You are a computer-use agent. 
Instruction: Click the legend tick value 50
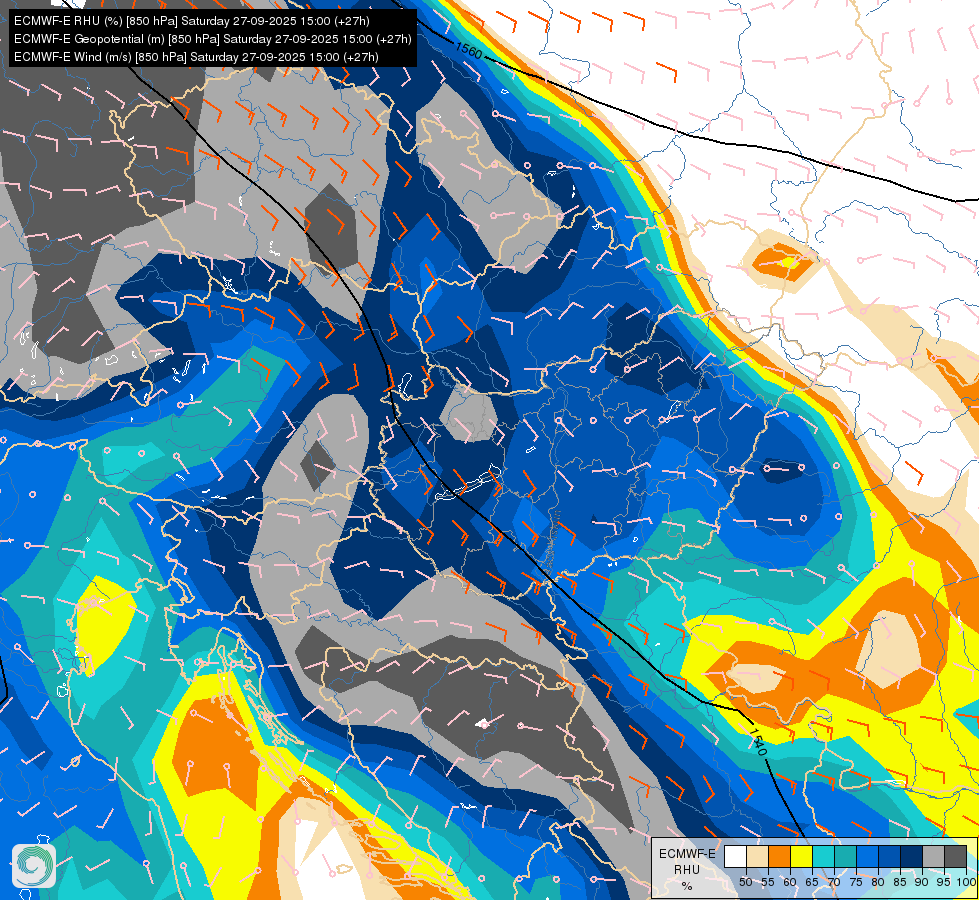click(745, 882)
